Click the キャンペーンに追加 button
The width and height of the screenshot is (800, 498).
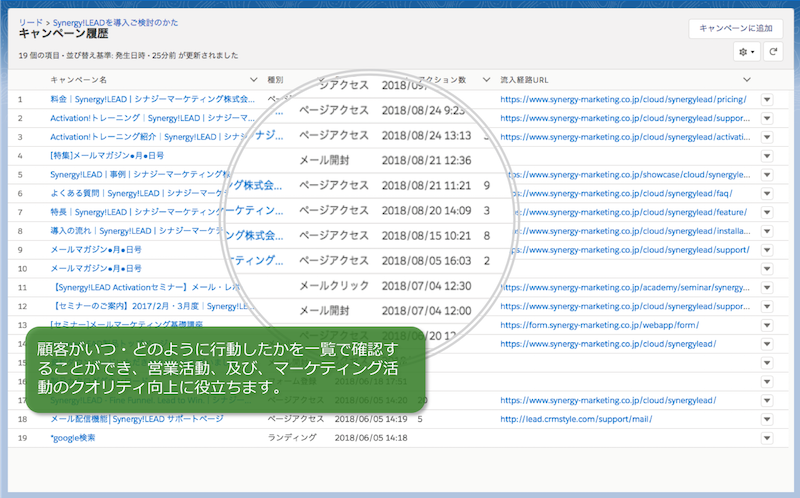click(735, 29)
